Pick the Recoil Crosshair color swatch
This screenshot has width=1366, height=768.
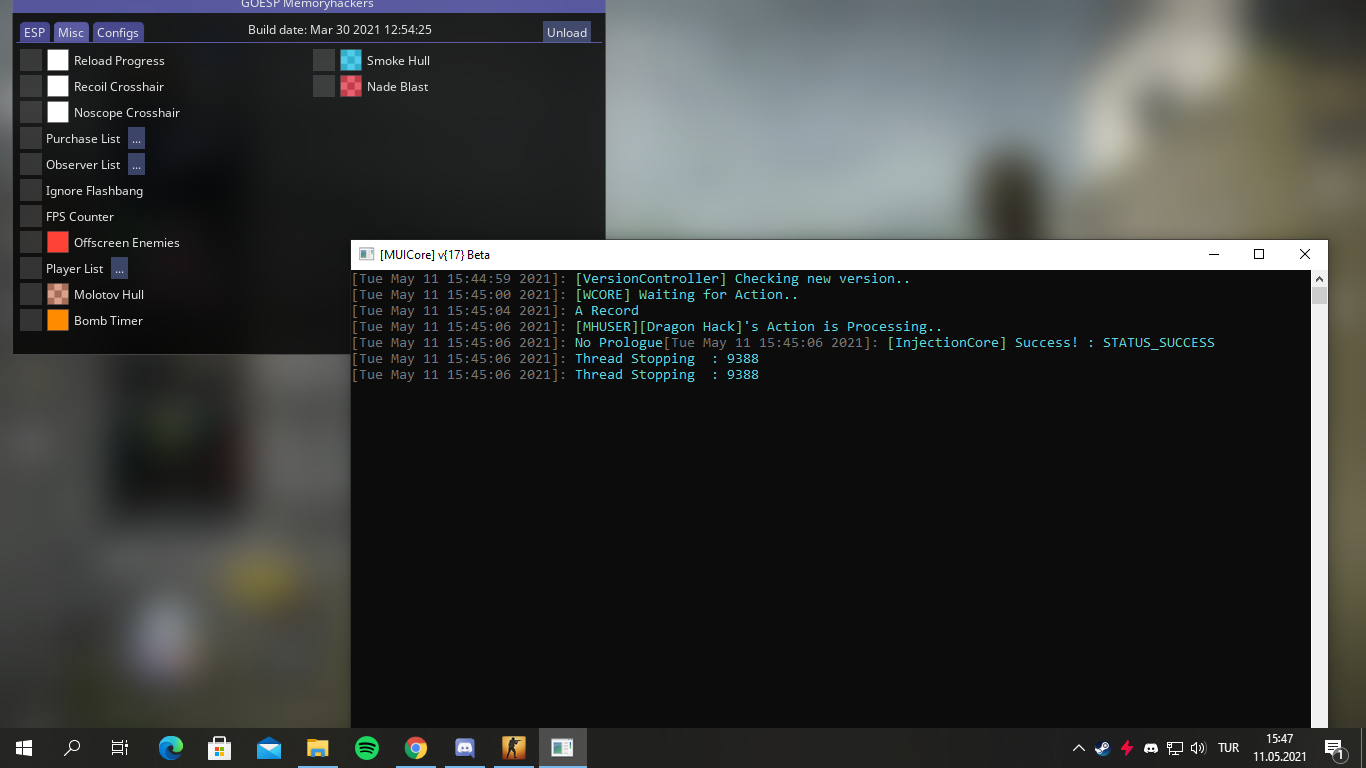tap(58, 86)
